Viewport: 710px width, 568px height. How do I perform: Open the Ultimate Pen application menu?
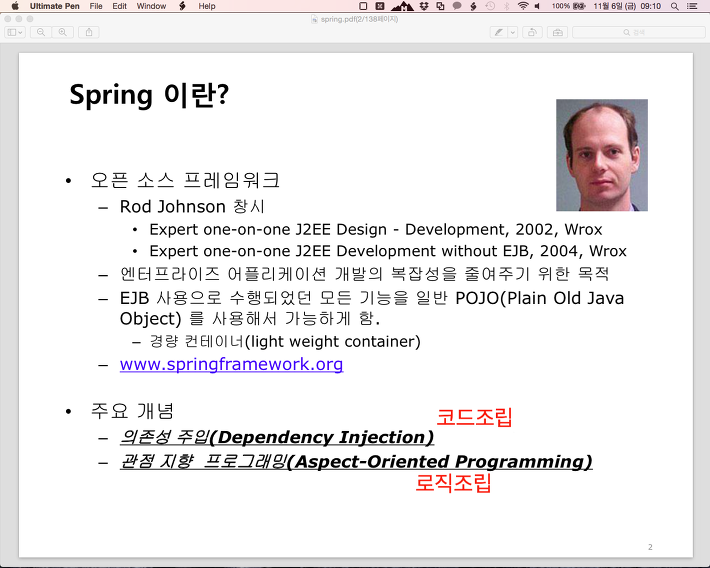click(54, 6)
